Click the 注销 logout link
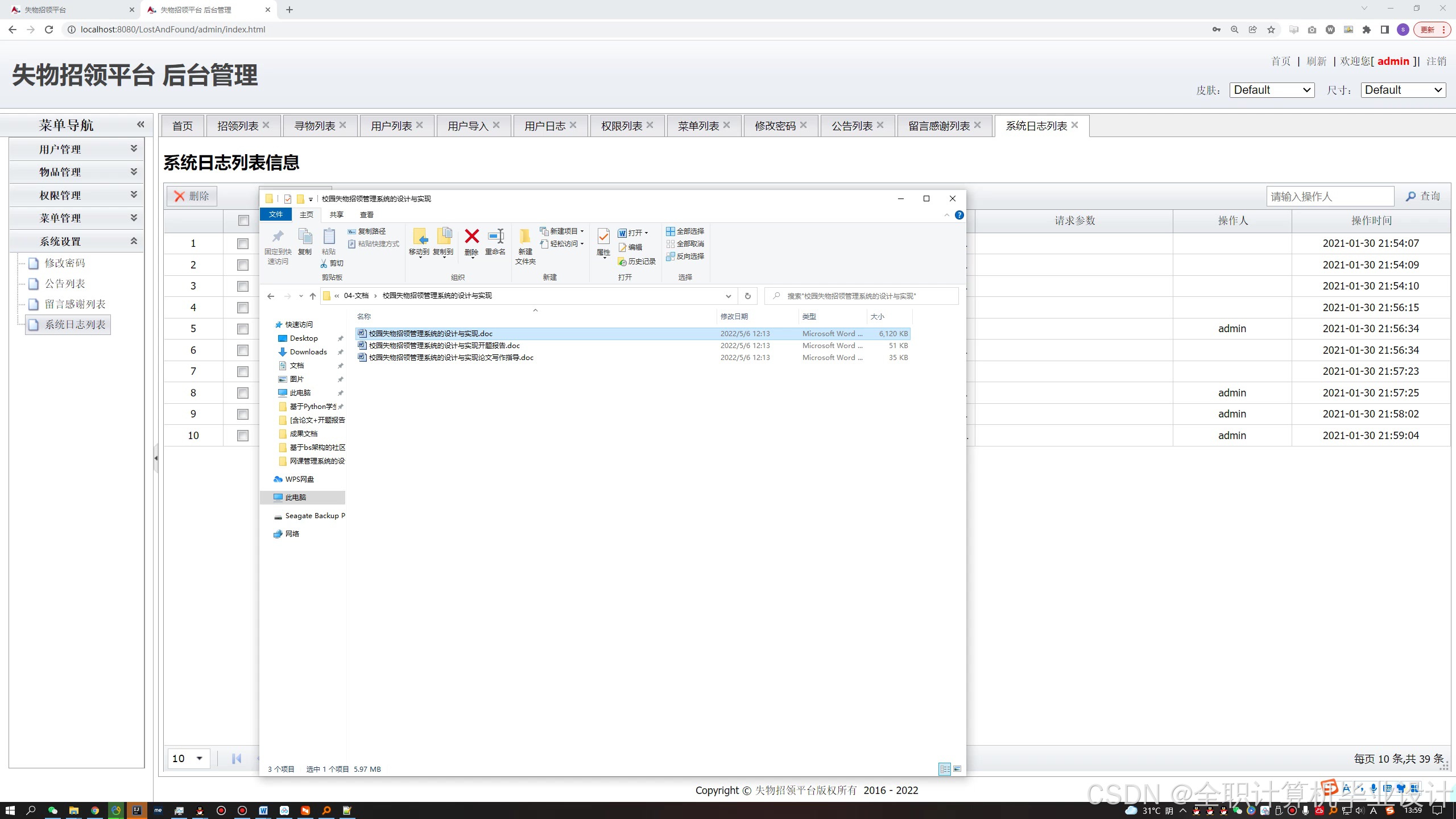This screenshot has height=819, width=1456. pos(1436,61)
